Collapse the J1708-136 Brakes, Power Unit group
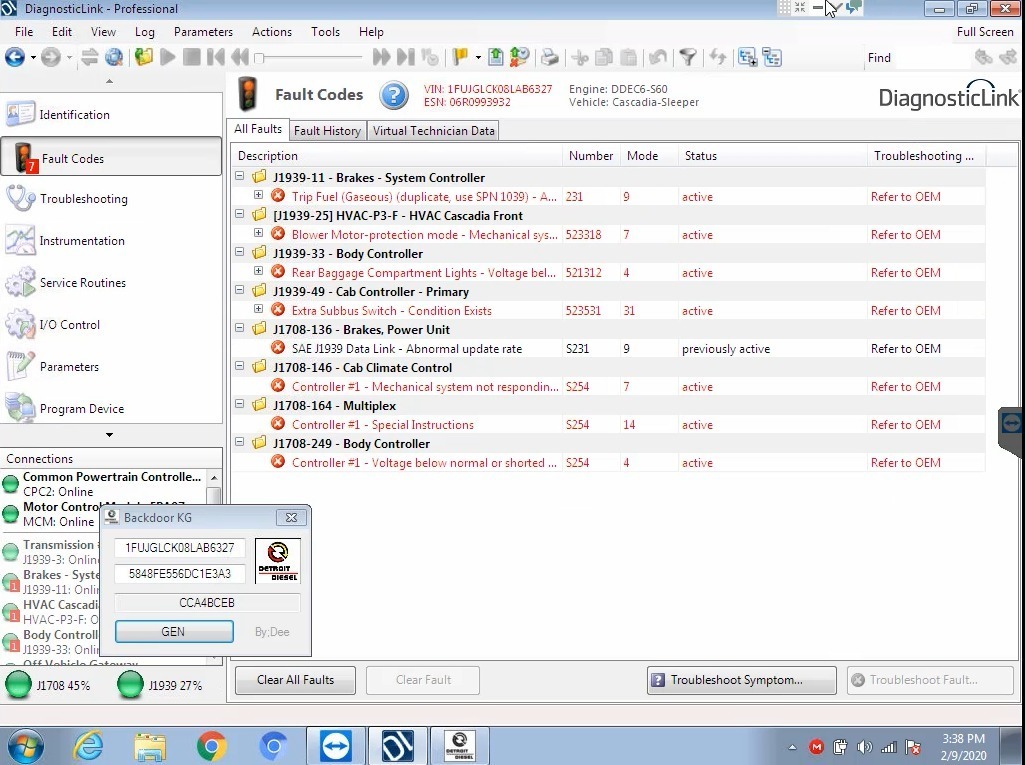Screen dimensions: 1025x765 (240, 328)
